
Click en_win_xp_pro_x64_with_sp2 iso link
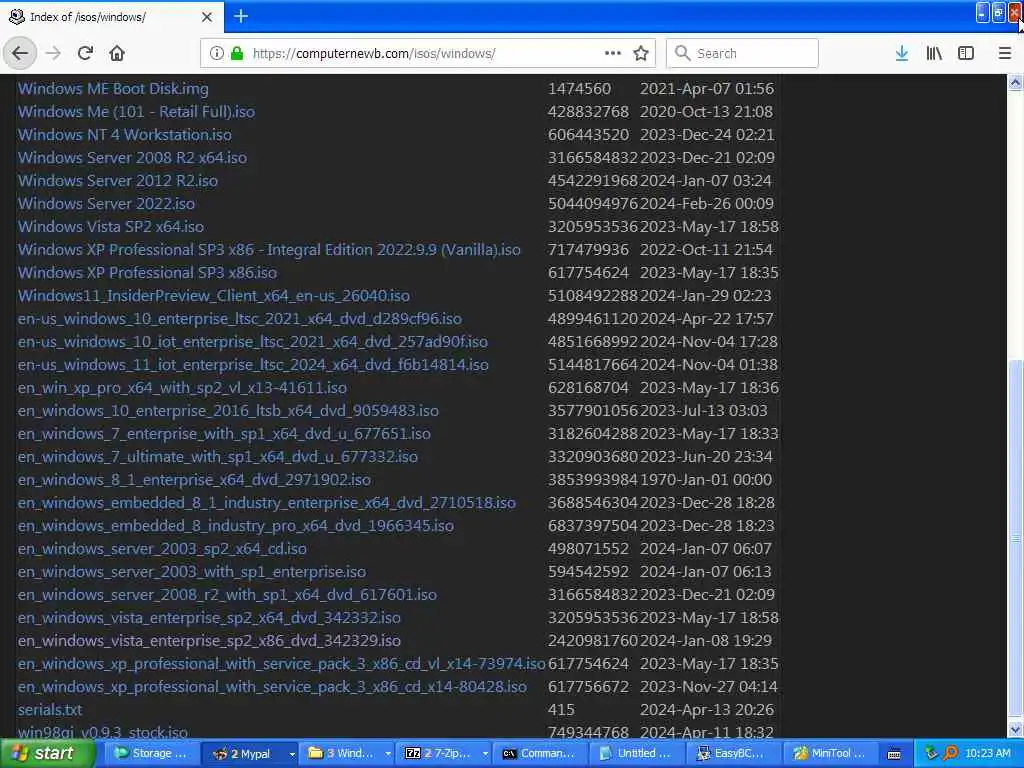[x=182, y=387]
